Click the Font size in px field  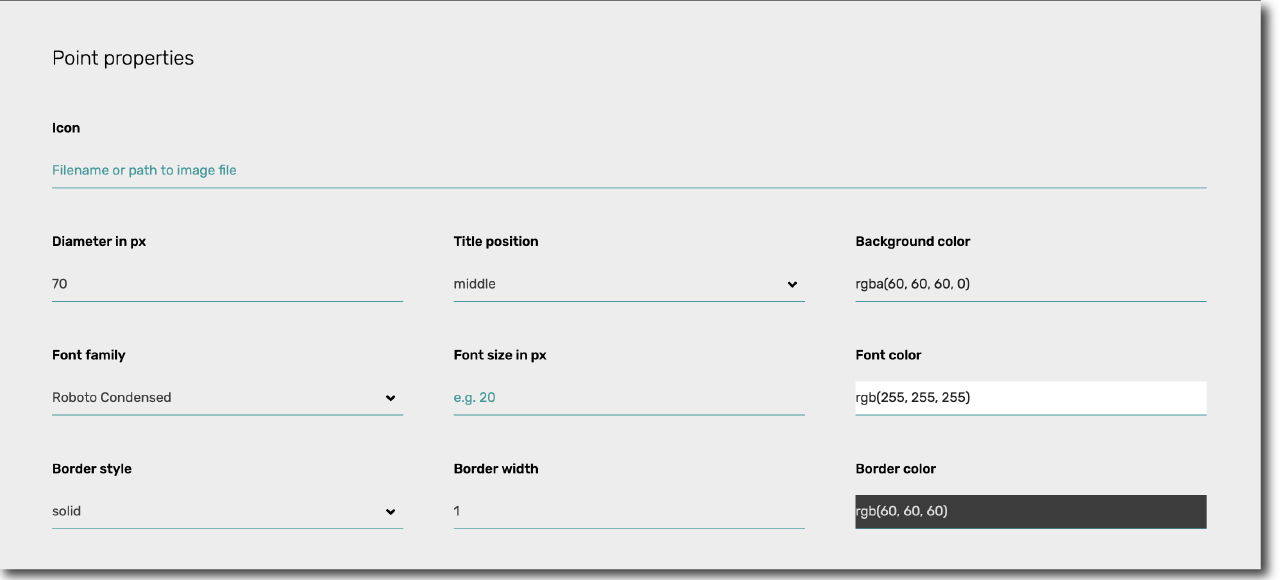coord(629,397)
